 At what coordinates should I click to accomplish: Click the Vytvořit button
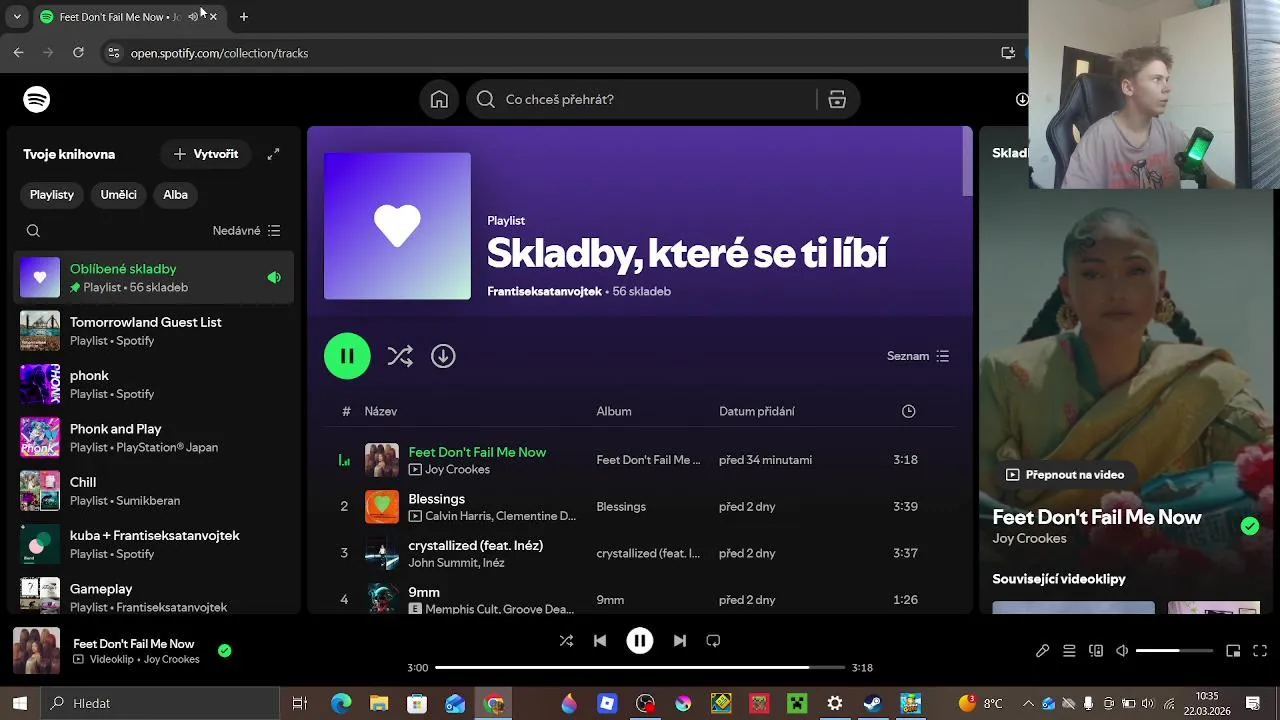click(x=206, y=154)
